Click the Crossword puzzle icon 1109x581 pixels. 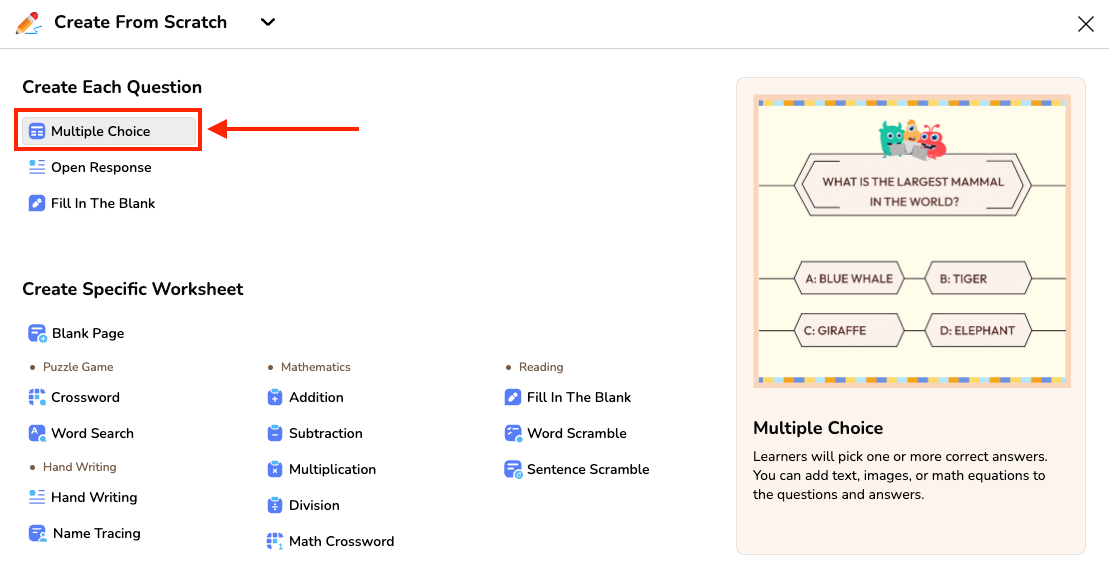click(x=37, y=397)
